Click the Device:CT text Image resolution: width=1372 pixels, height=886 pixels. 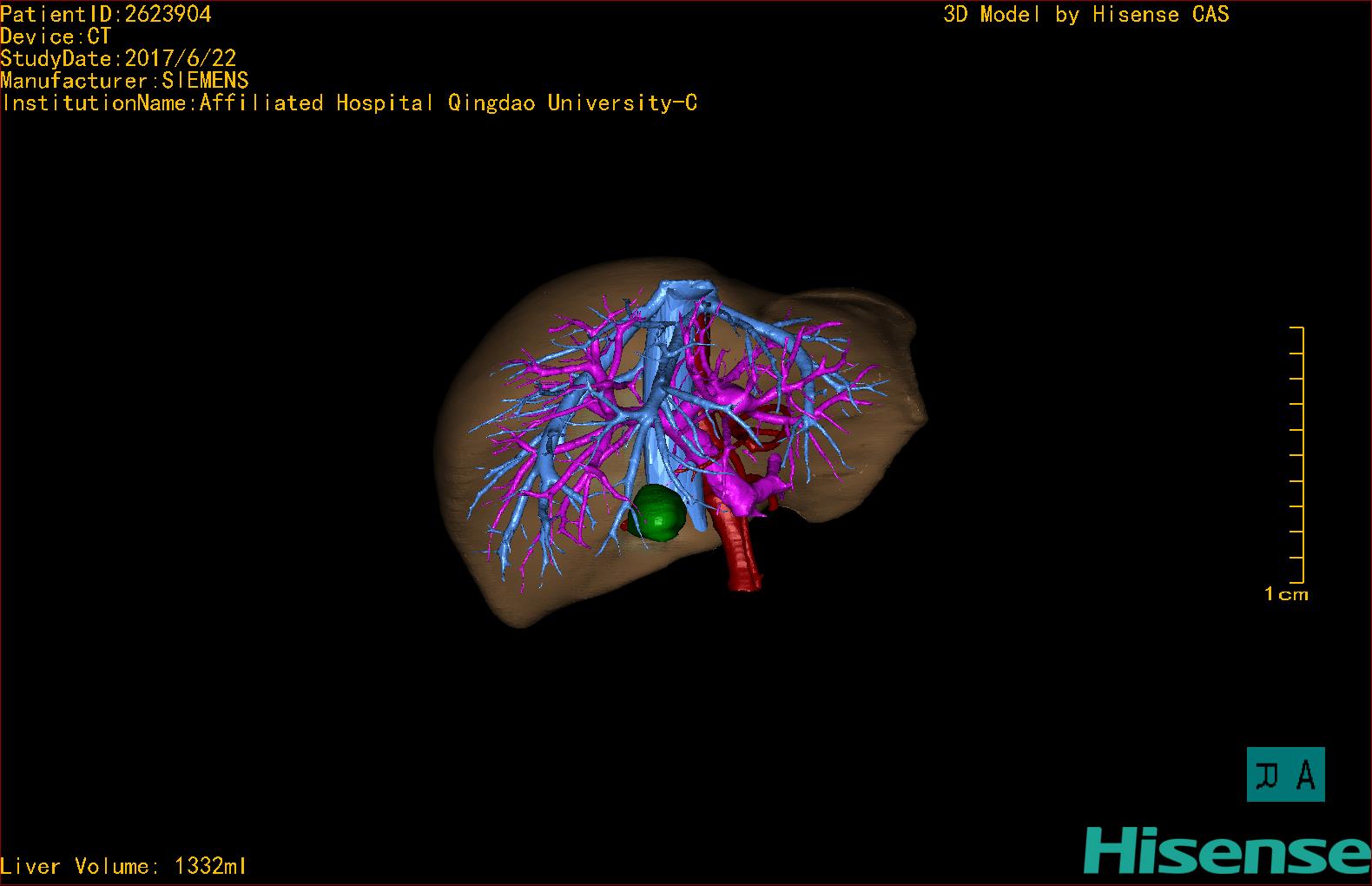point(56,36)
